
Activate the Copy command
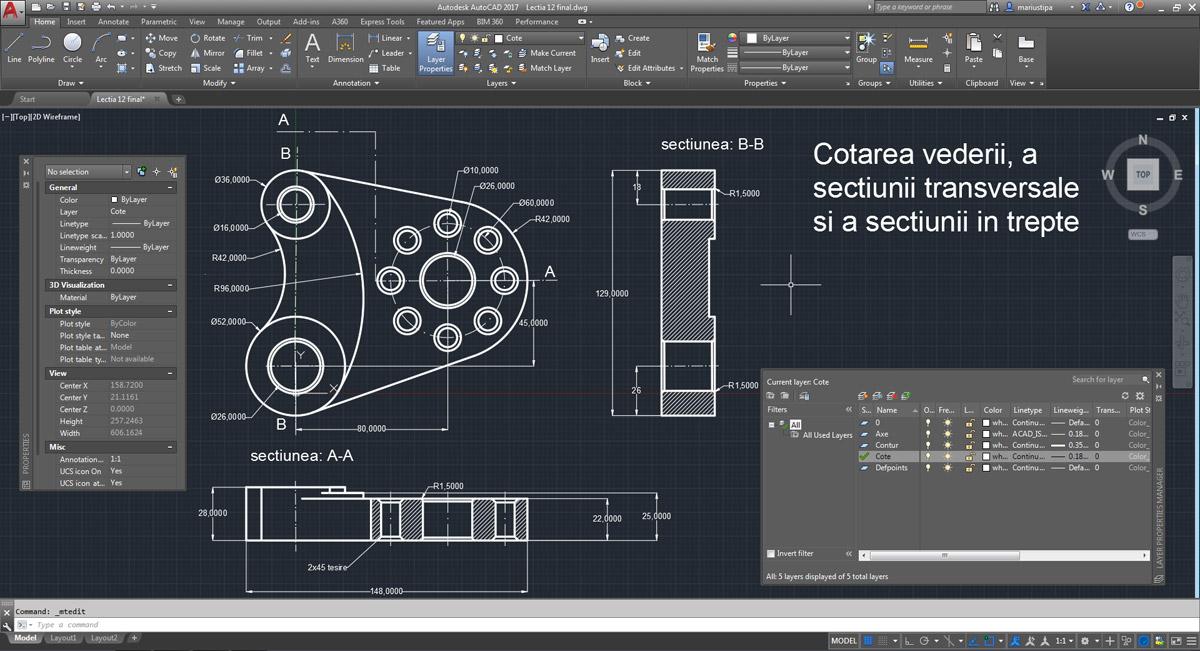pyautogui.click(x=161, y=53)
